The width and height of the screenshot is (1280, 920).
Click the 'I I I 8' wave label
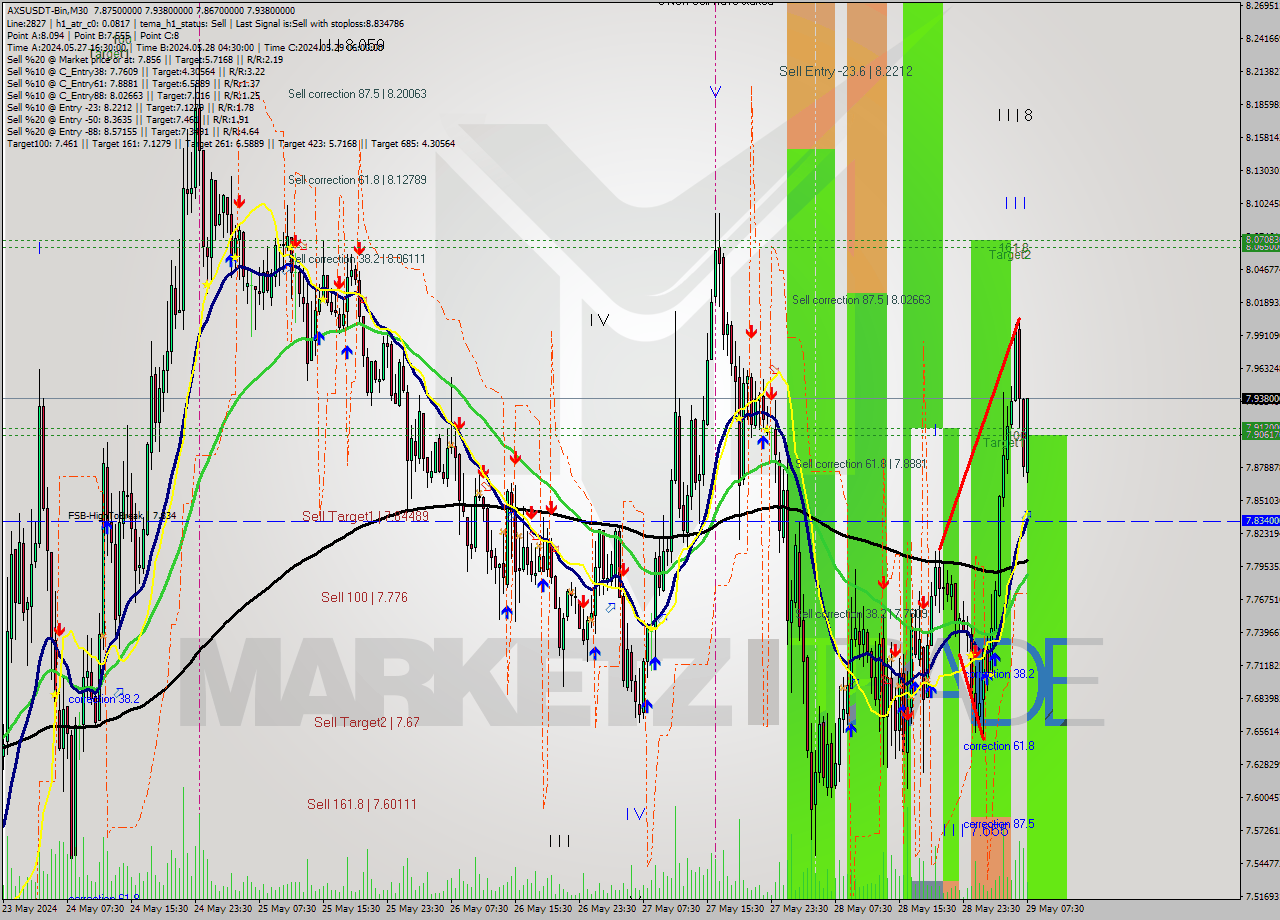click(1015, 116)
